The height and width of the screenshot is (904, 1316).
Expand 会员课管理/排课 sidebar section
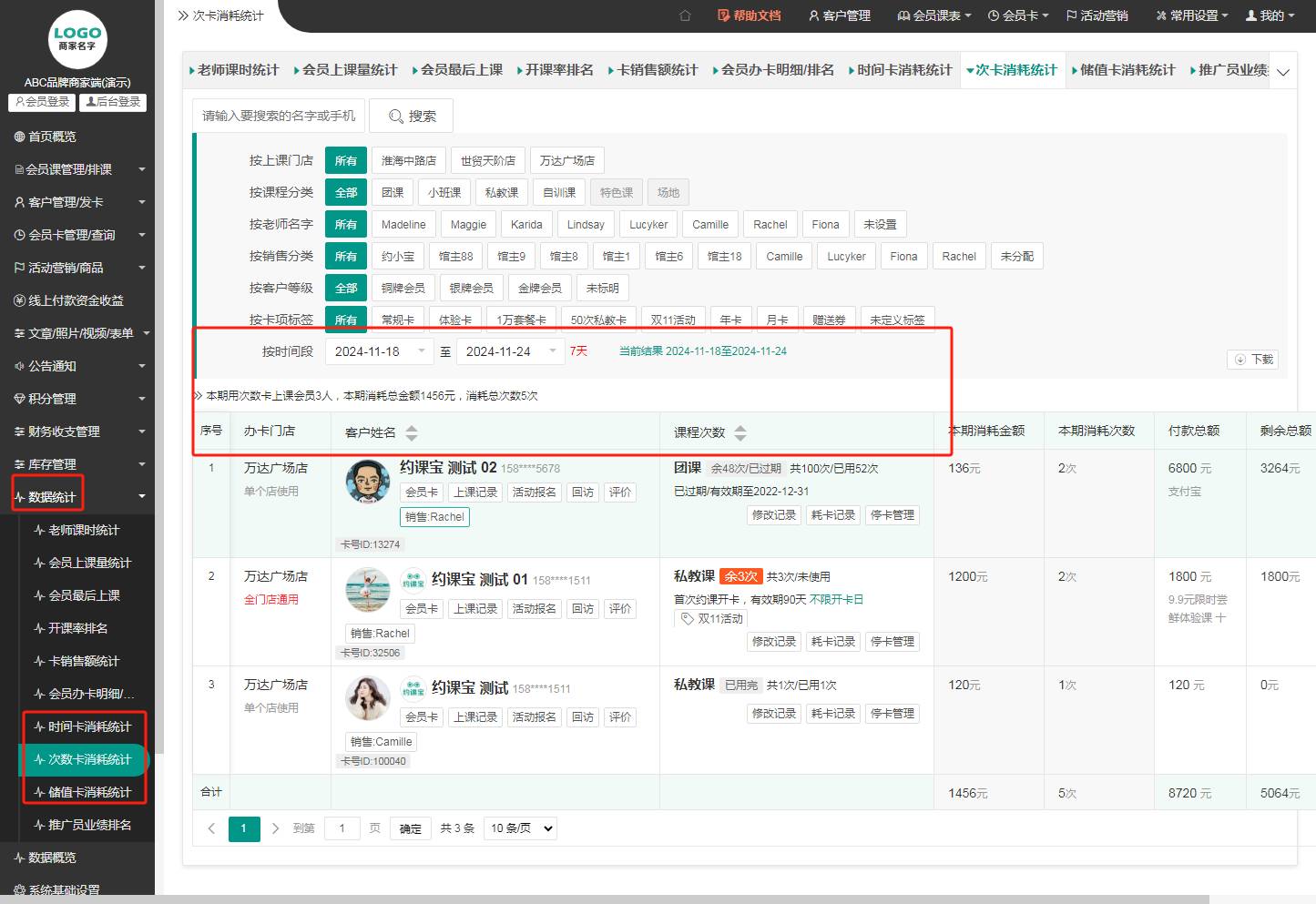click(77, 169)
